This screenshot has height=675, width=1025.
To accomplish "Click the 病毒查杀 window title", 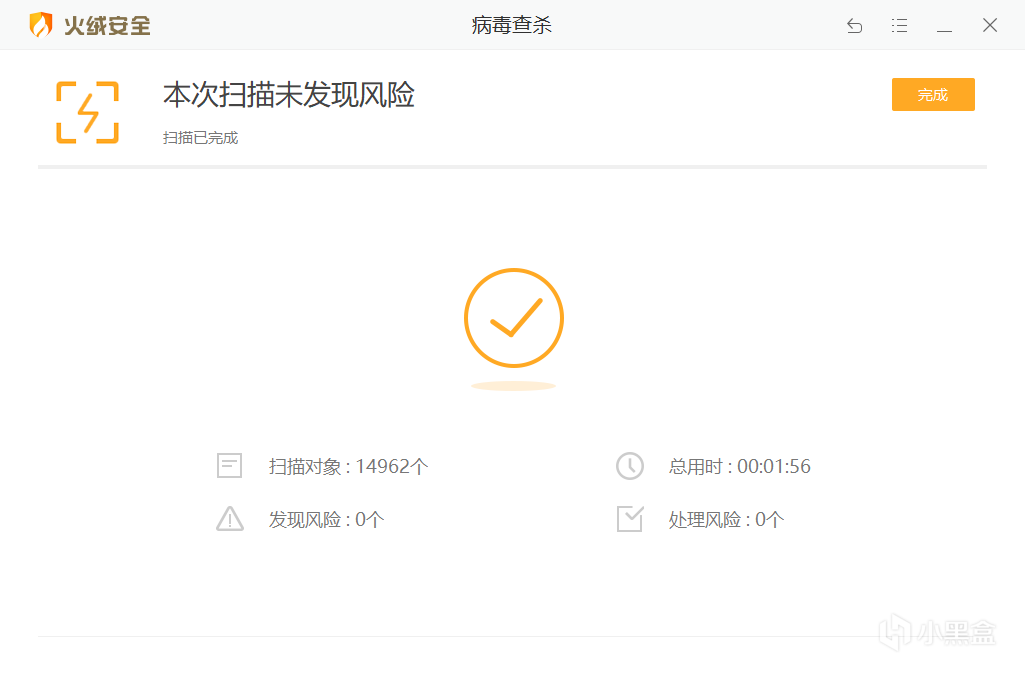I will click(x=512, y=25).
